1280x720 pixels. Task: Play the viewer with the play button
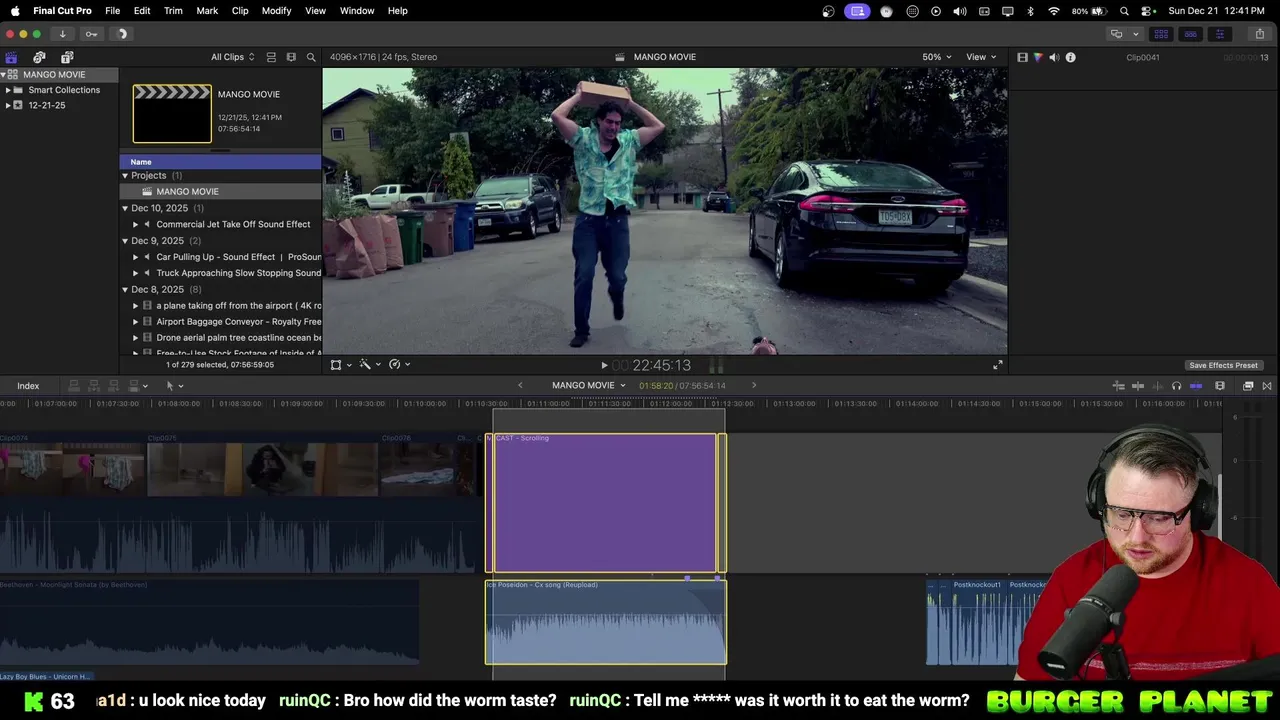click(x=604, y=366)
